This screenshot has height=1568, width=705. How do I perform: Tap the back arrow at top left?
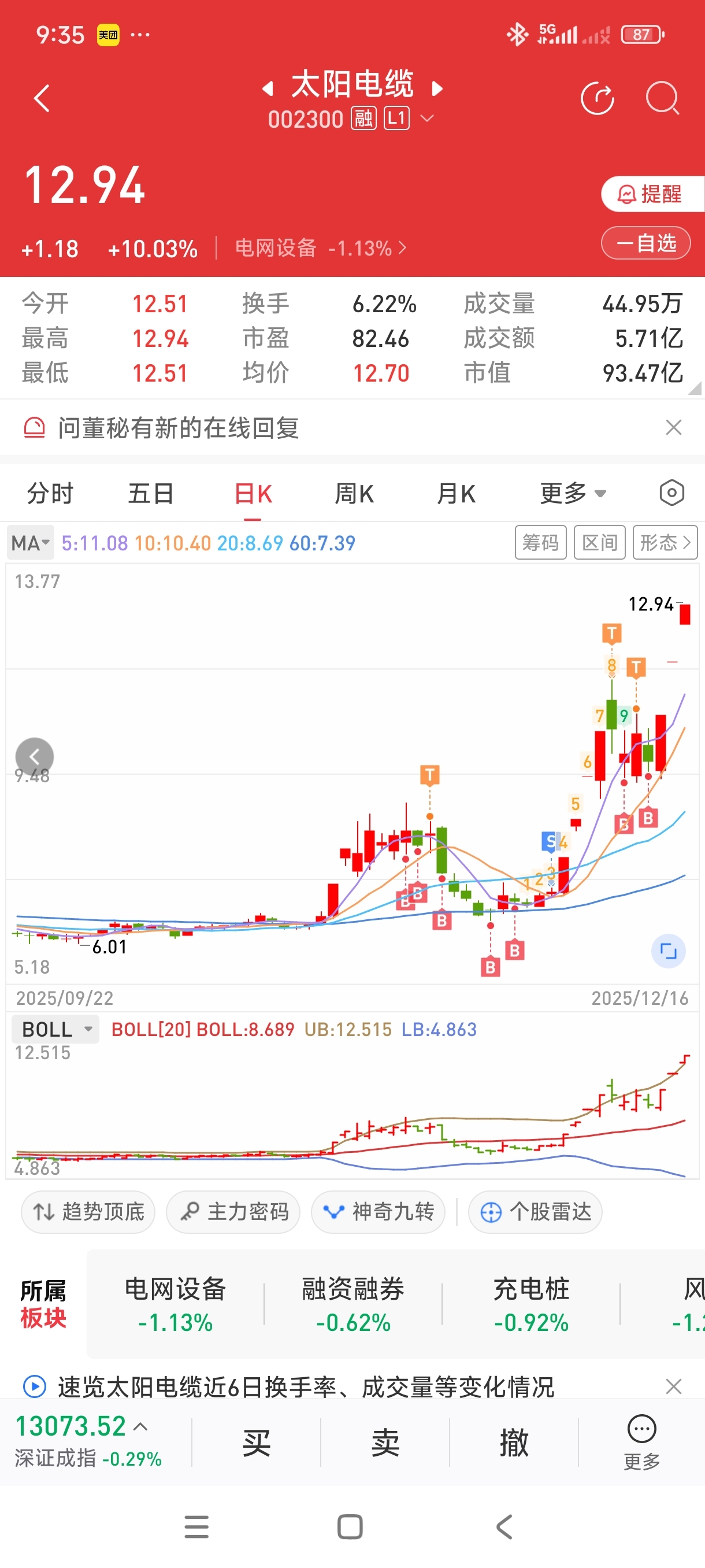42,99
